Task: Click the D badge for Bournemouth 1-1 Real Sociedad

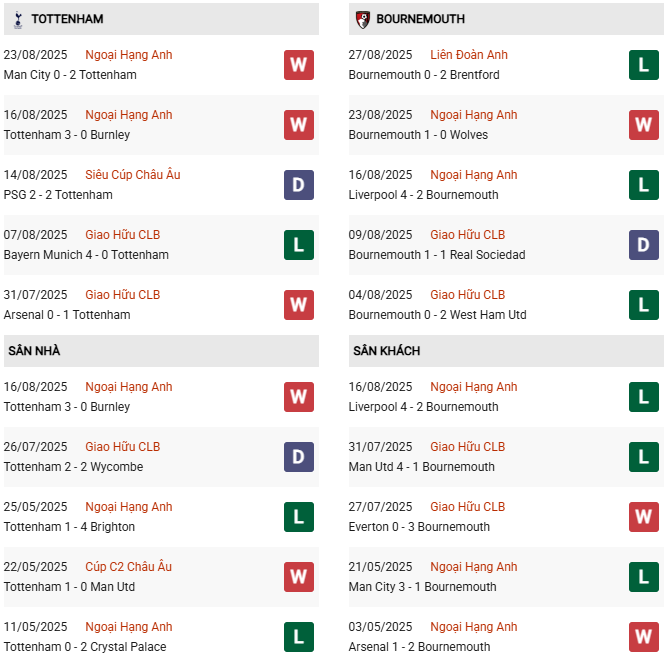Action: click(x=643, y=245)
